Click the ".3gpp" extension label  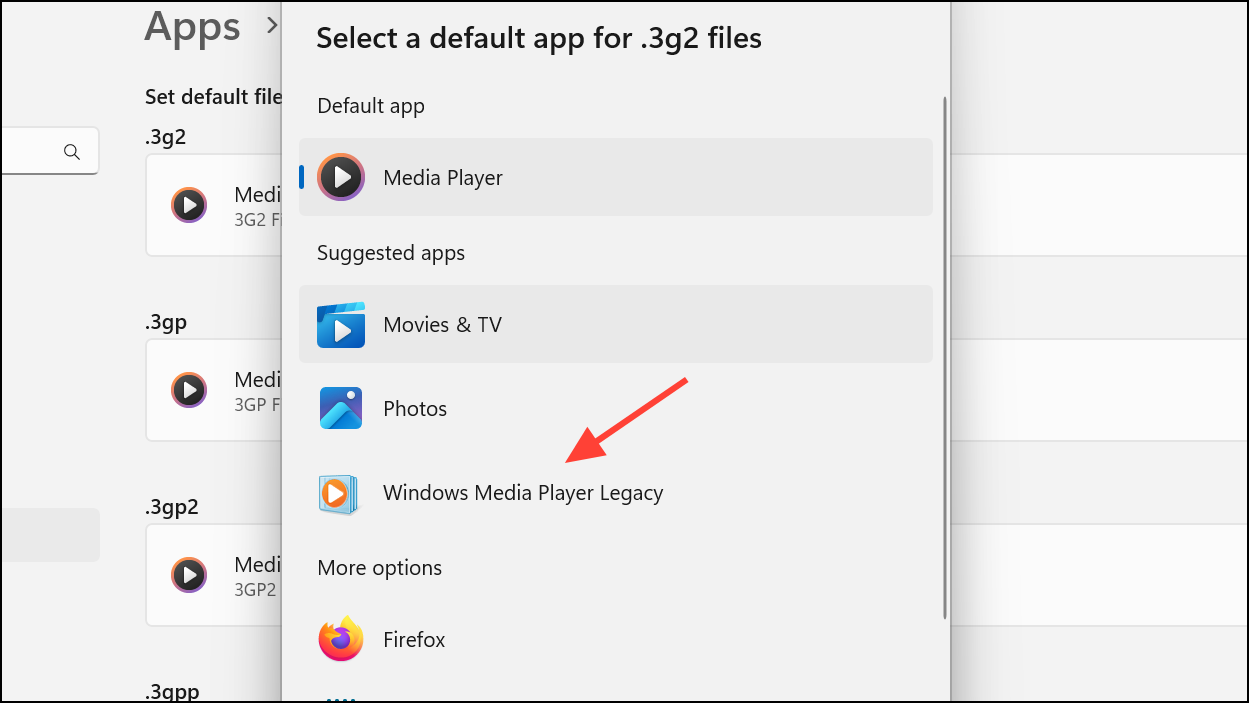point(172,691)
